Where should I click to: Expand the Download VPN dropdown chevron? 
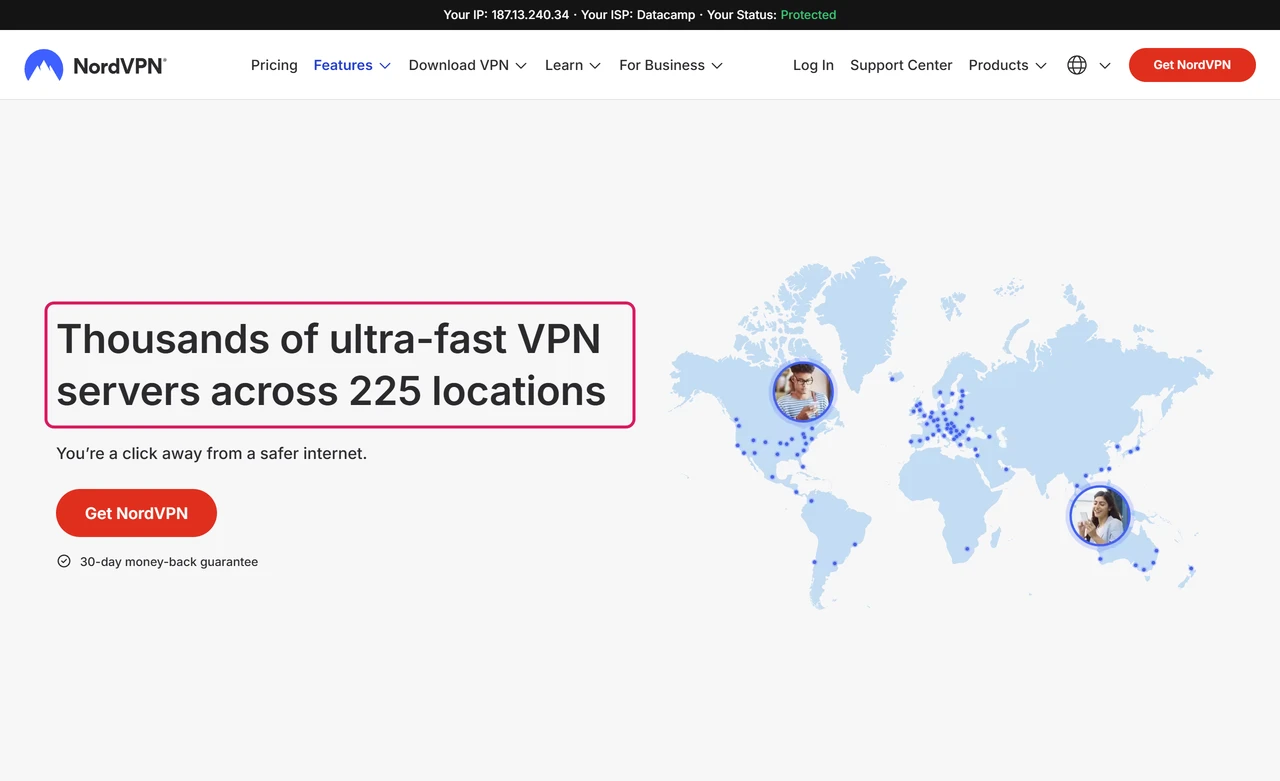click(521, 66)
